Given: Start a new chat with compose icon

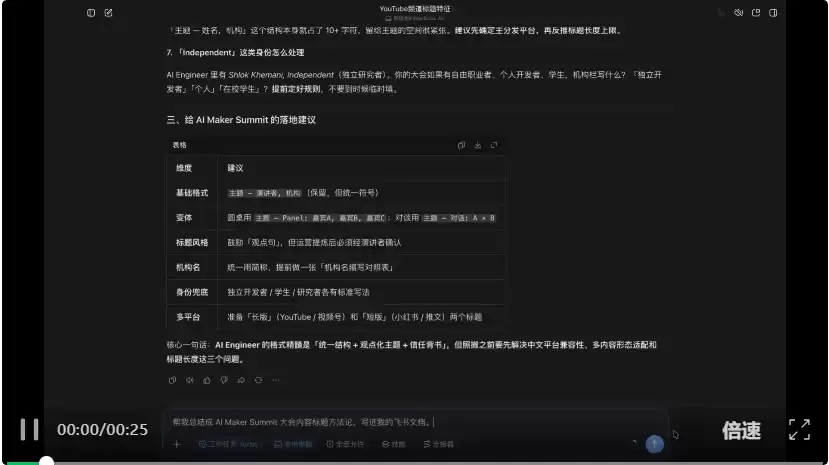Looking at the screenshot, I should pyautogui.click(x=108, y=13).
